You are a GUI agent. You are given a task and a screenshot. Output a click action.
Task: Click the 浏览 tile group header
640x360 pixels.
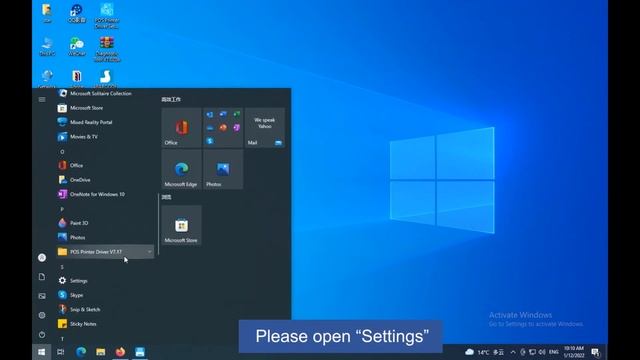tap(167, 197)
